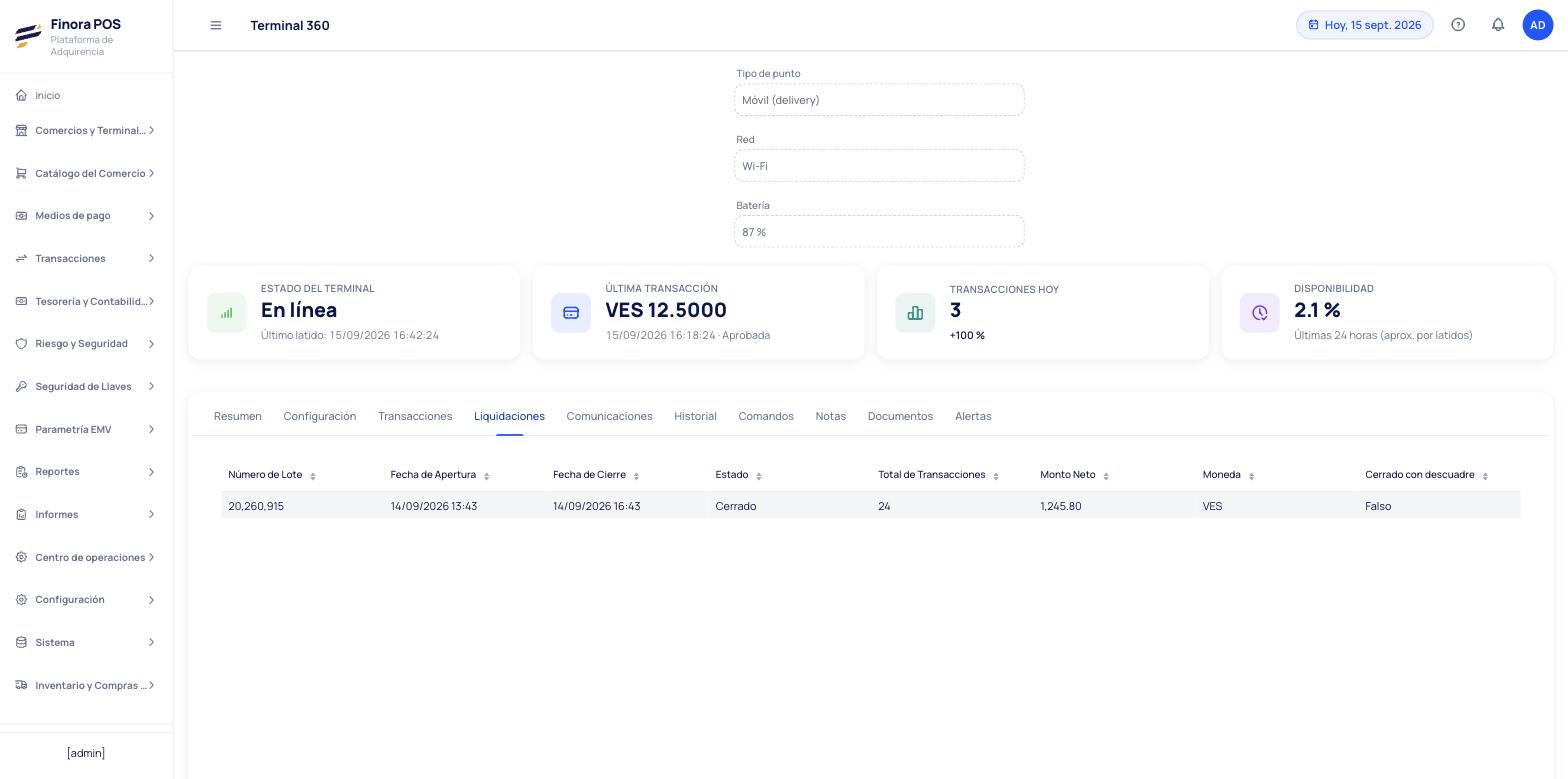This screenshot has height=779, width=1568.
Task: Open the Alertas tab
Action: coord(973,416)
